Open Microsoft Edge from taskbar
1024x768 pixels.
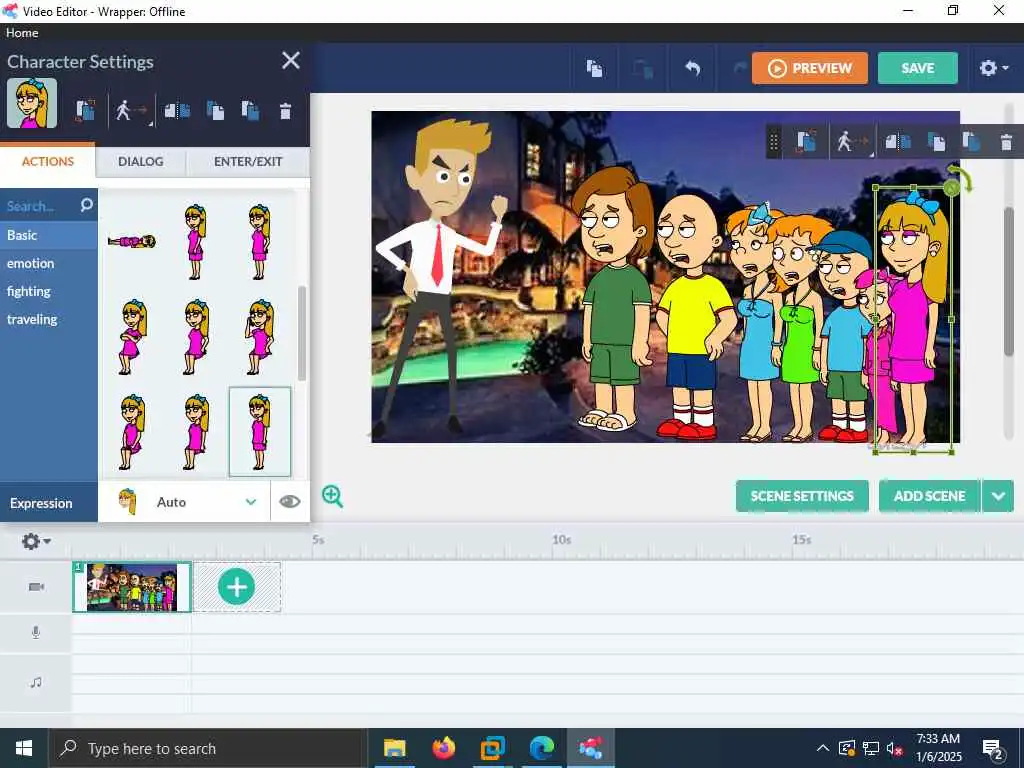pos(541,748)
